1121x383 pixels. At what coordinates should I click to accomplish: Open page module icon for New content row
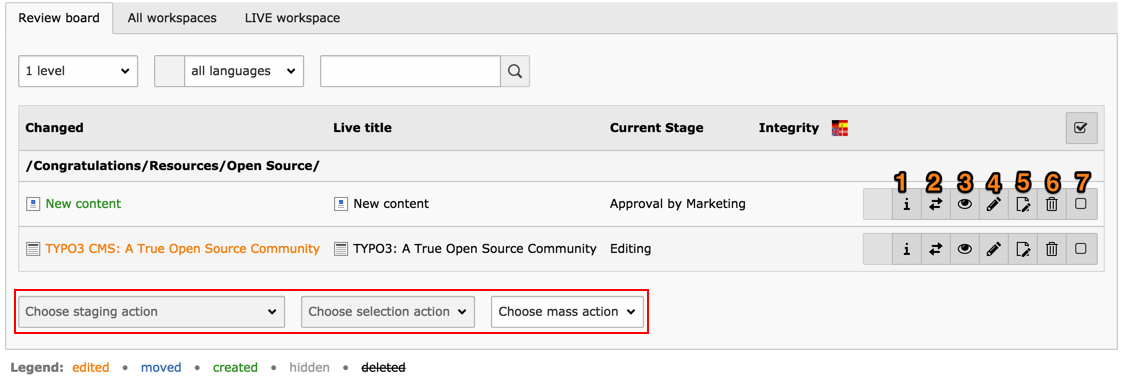(x=1023, y=204)
